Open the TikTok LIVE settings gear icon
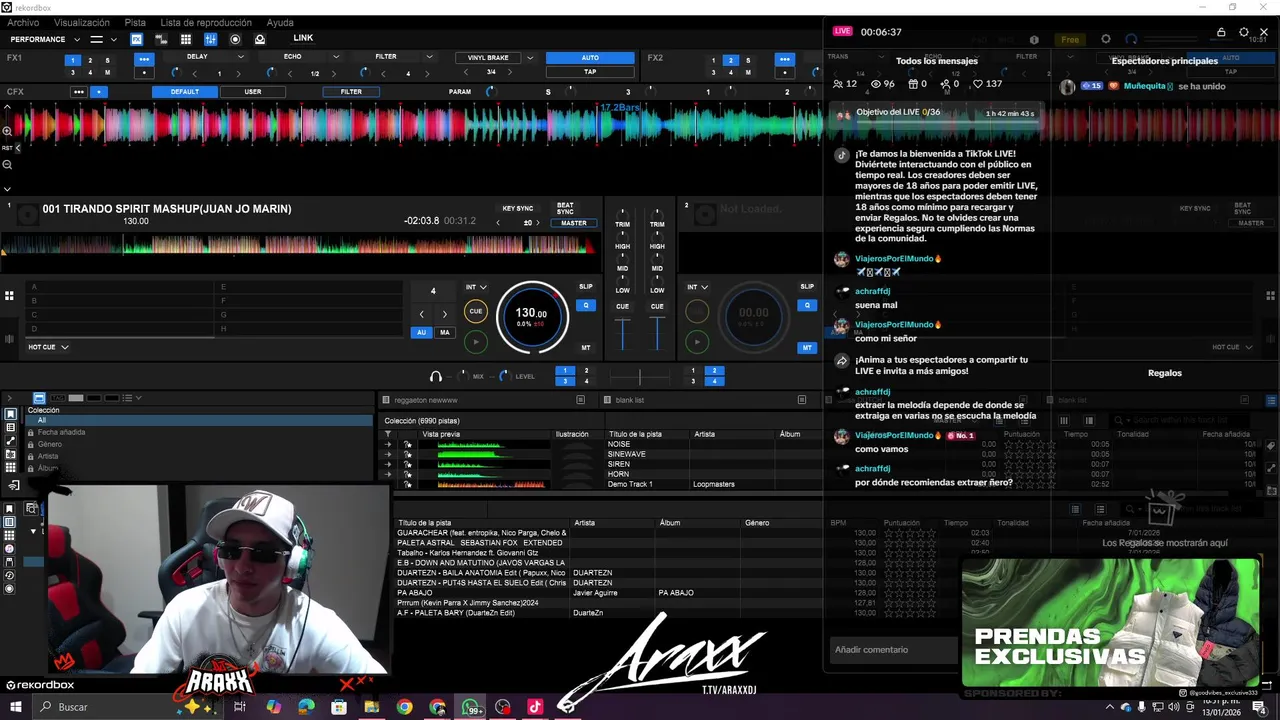Screen dimensions: 1280x720 pos(1243,33)
